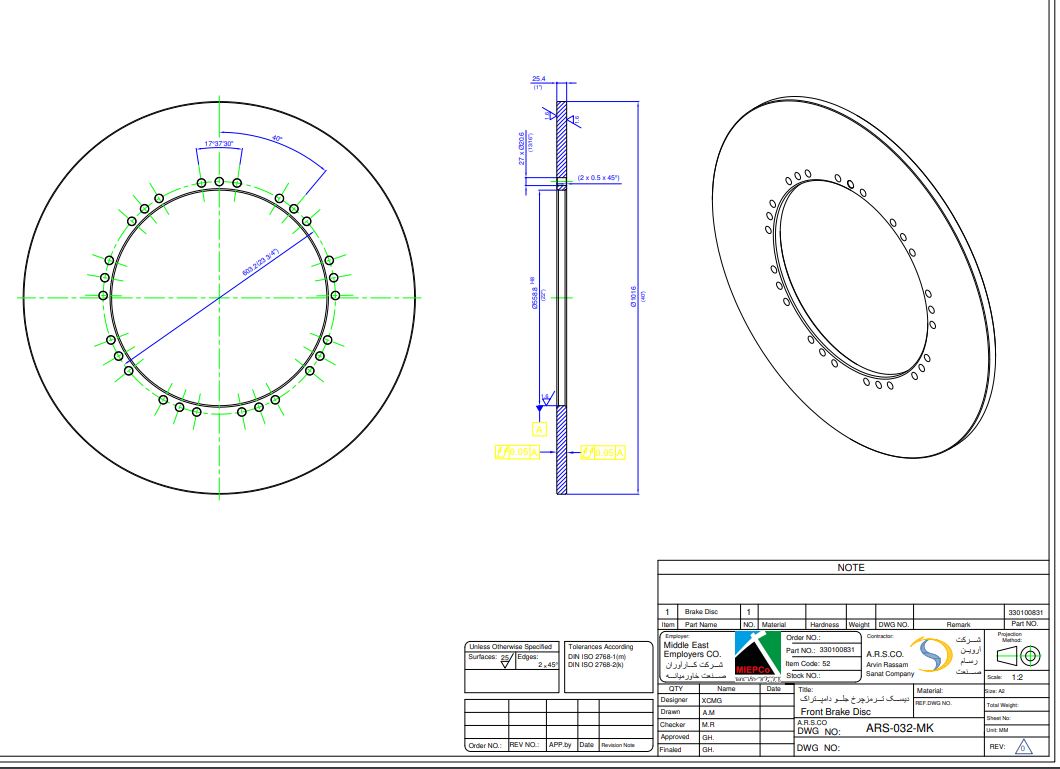Select the yellow datum A box
Image resolution: width=1060 pixels, height=769 pixels.
pos(539,429)
